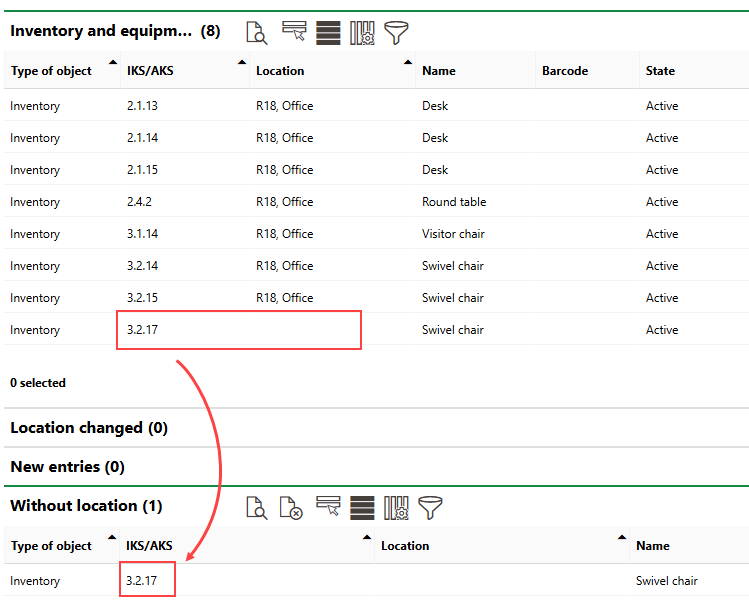The image size is (749, 610).
Task: Sort upper table by IKS/AKS column header
Action: pyautogui.click(x=143, y=71)
